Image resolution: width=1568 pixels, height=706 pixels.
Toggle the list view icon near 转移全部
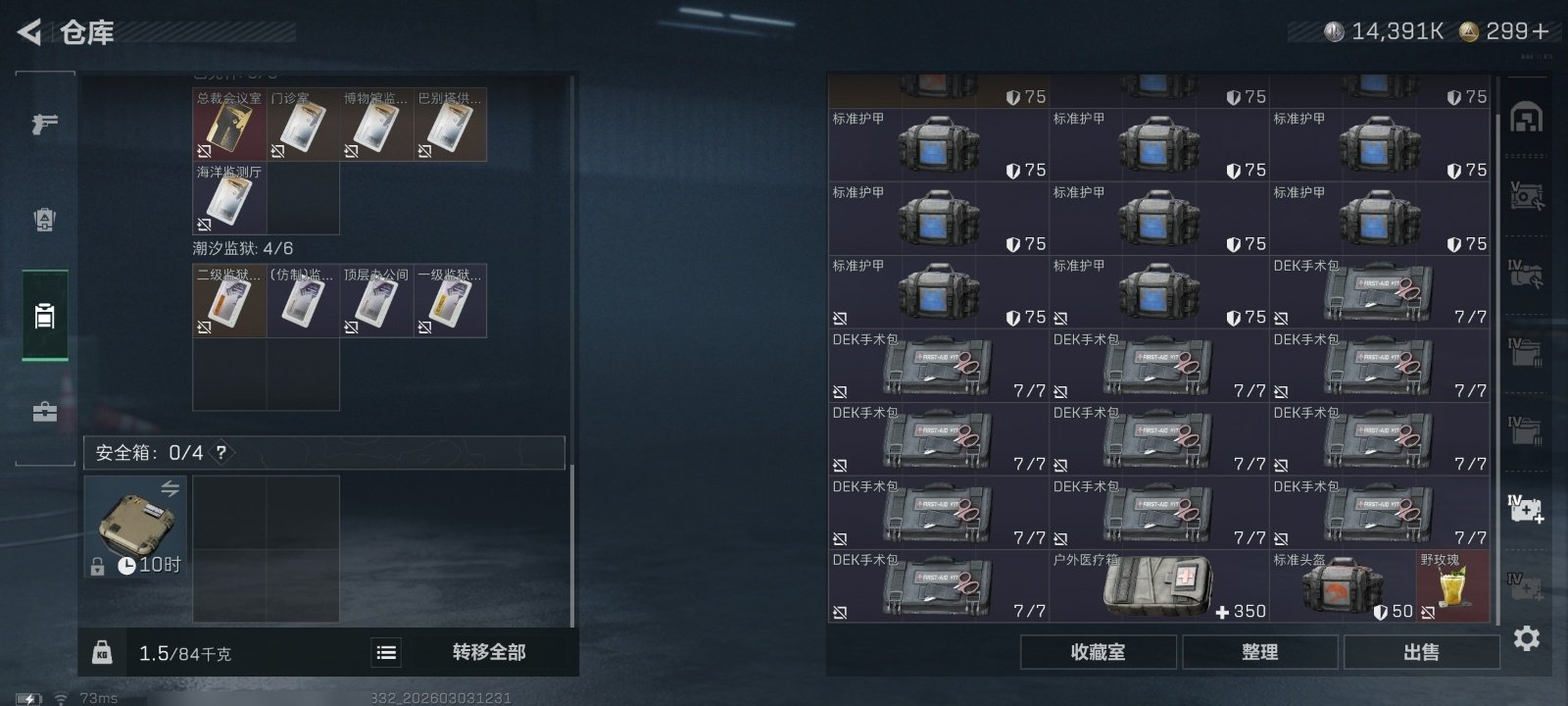(386, 652)
